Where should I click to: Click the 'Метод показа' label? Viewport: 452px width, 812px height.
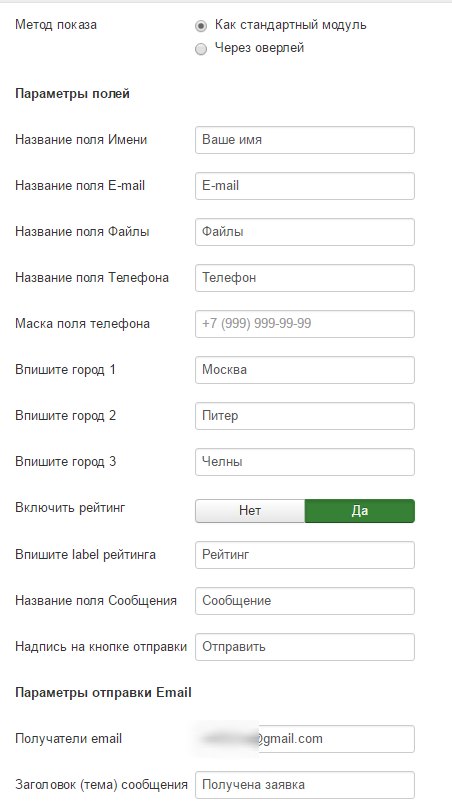[56, 25]
